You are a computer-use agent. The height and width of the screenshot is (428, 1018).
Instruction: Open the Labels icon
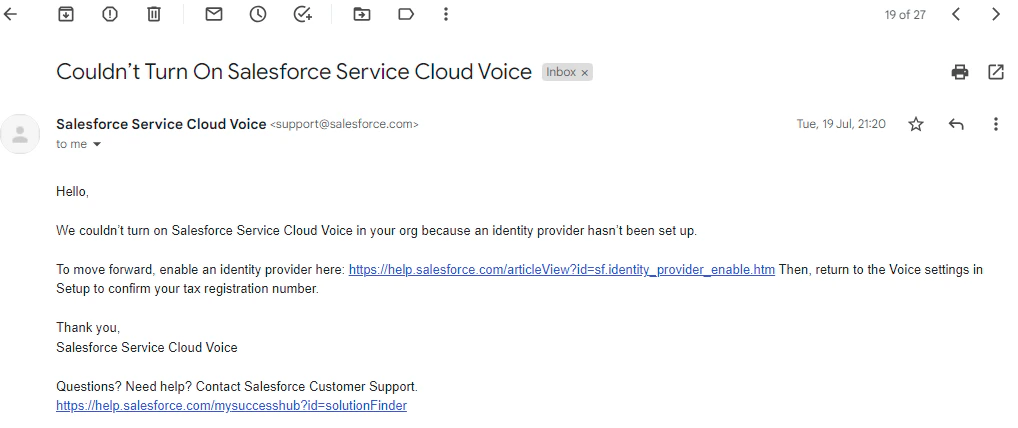tap(406, 14)
